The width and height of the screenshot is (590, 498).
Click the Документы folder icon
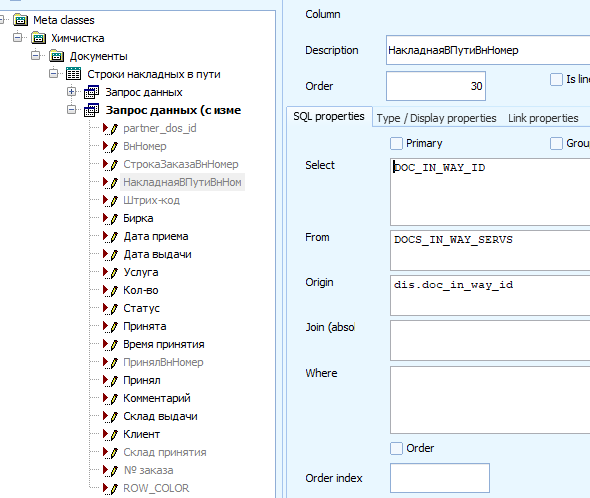coord(56,56)
